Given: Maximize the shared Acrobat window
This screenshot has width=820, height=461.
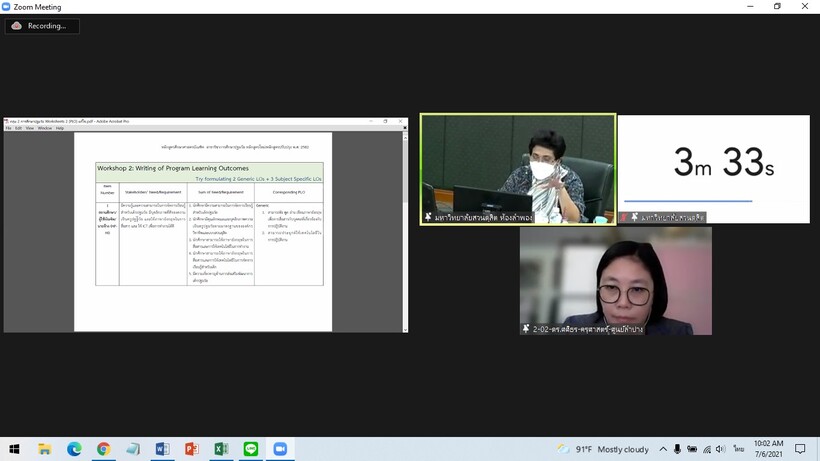Looking at the screenshot, I should (385, 121).
